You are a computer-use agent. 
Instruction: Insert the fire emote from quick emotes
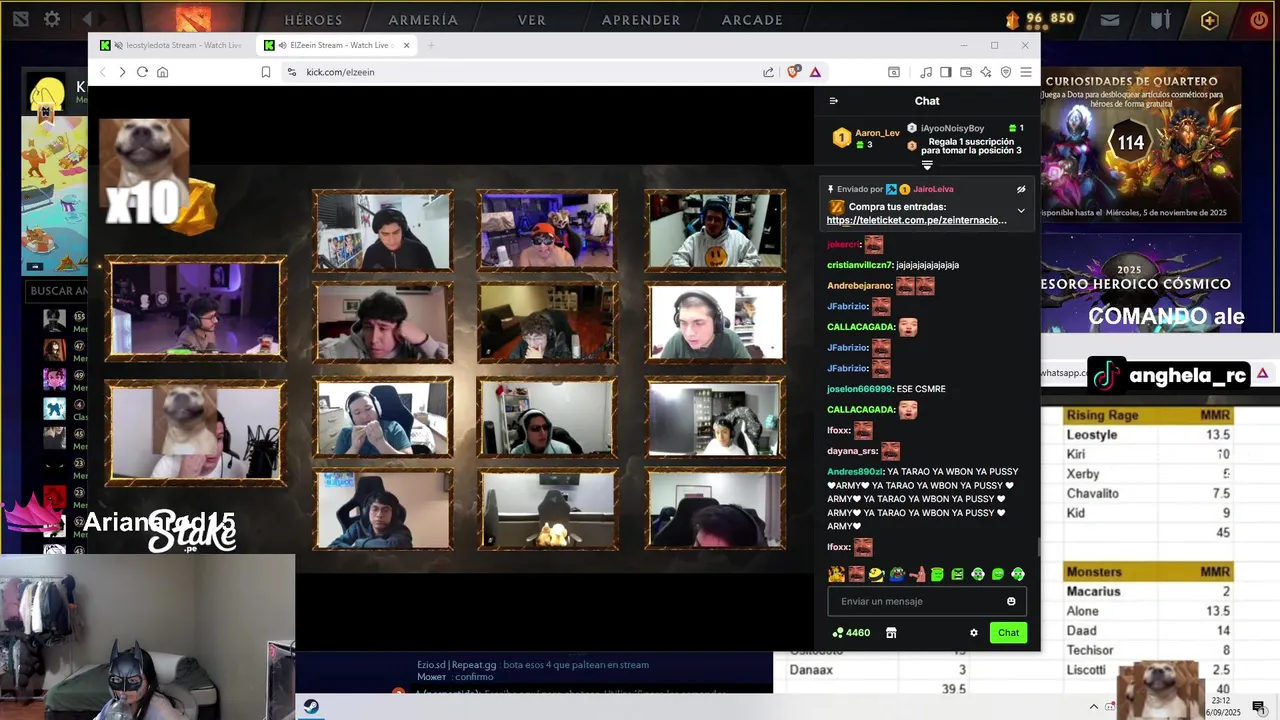pos(836,574)
